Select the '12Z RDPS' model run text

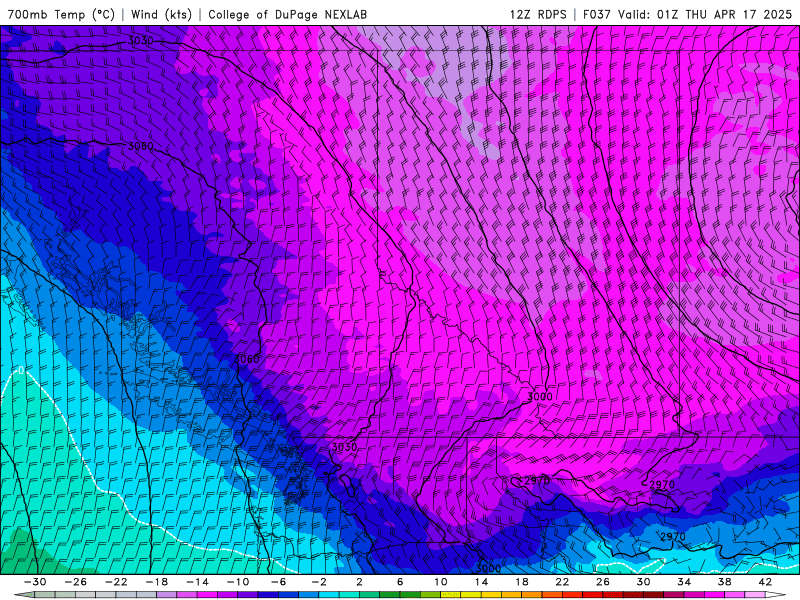[538, 14]
